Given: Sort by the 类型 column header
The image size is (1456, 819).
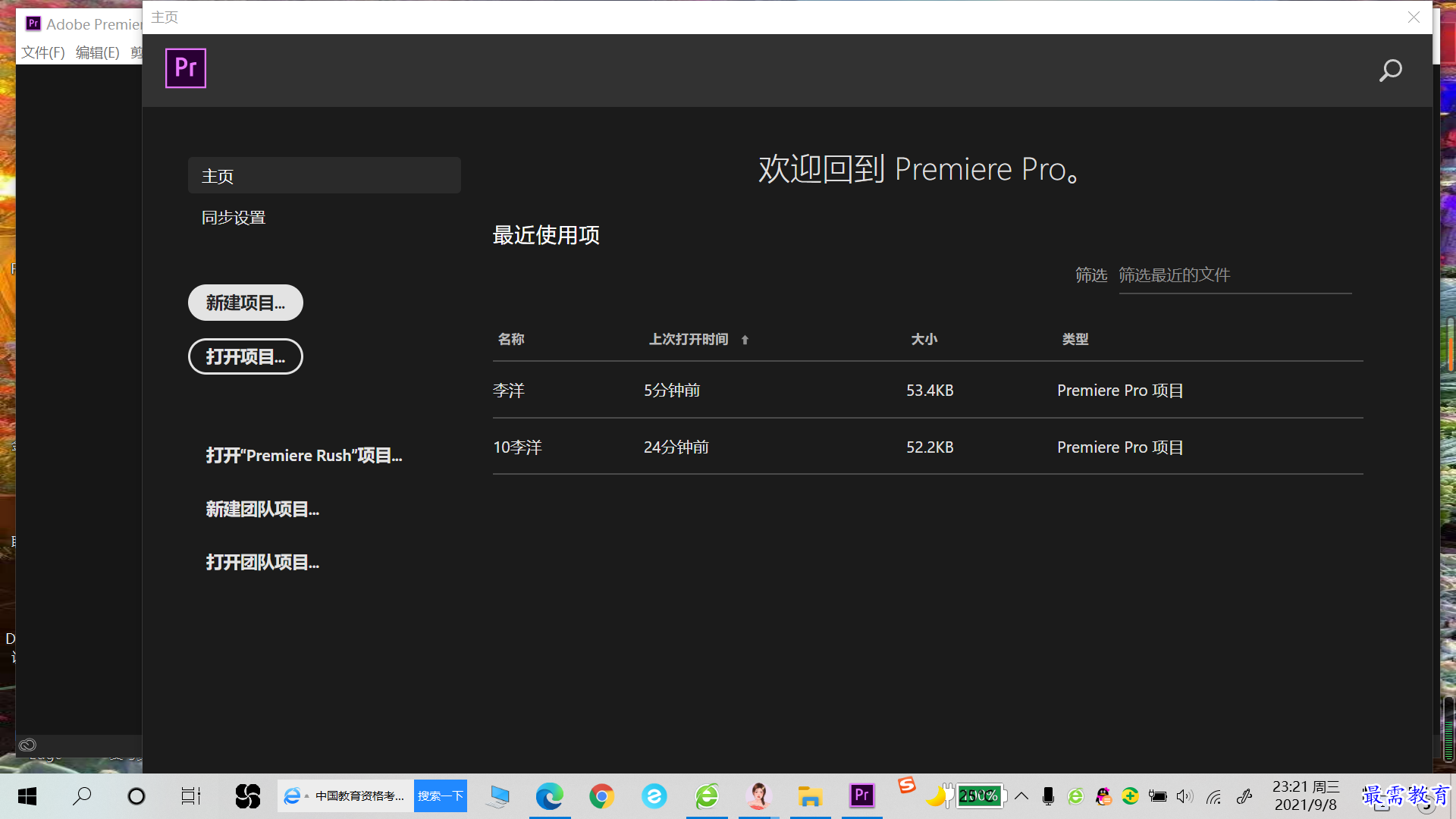Looking at the screenshot, I should pyautogui.click(x=1075, y=339).
